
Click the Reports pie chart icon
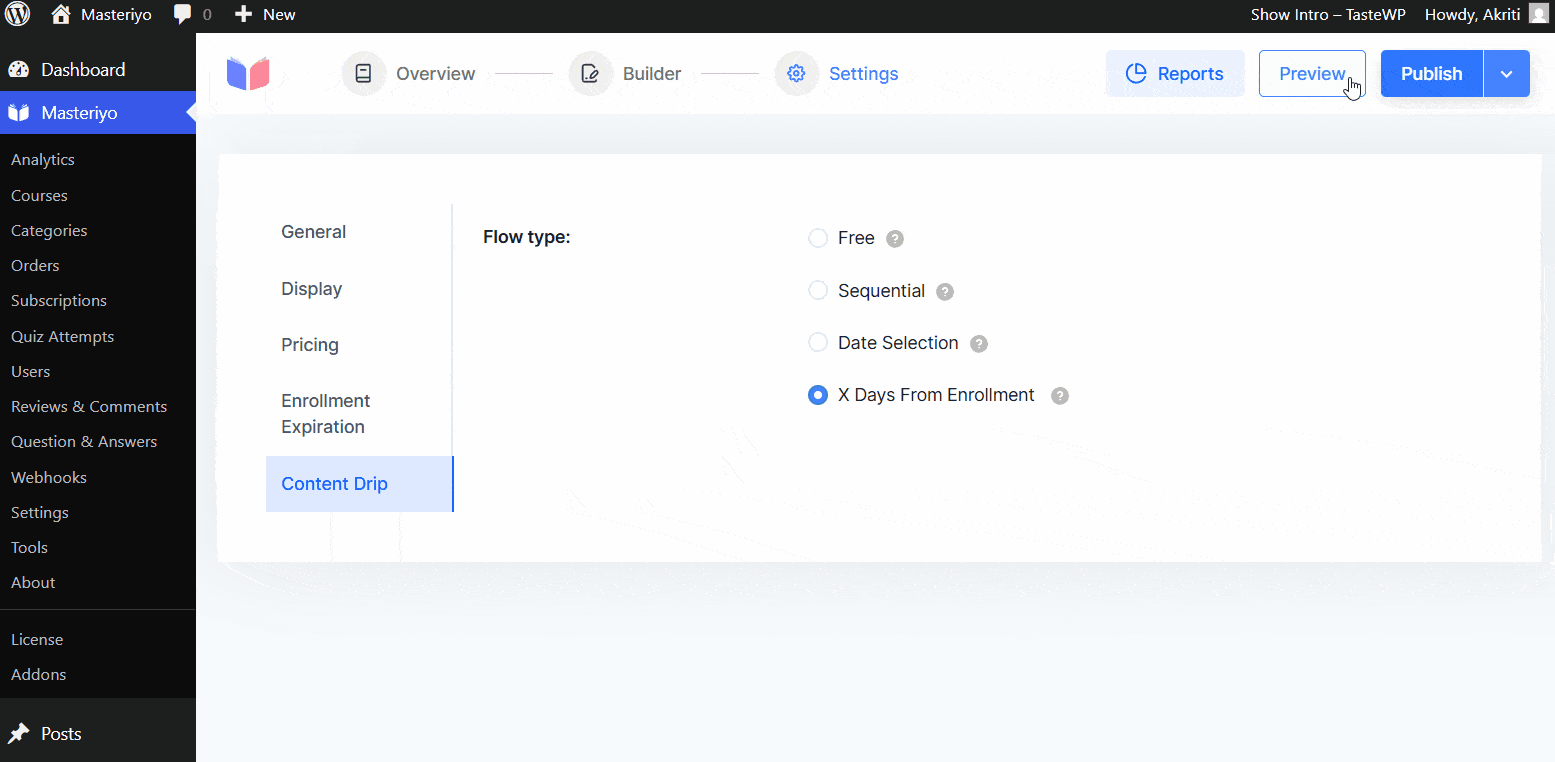pos(1136,74)
